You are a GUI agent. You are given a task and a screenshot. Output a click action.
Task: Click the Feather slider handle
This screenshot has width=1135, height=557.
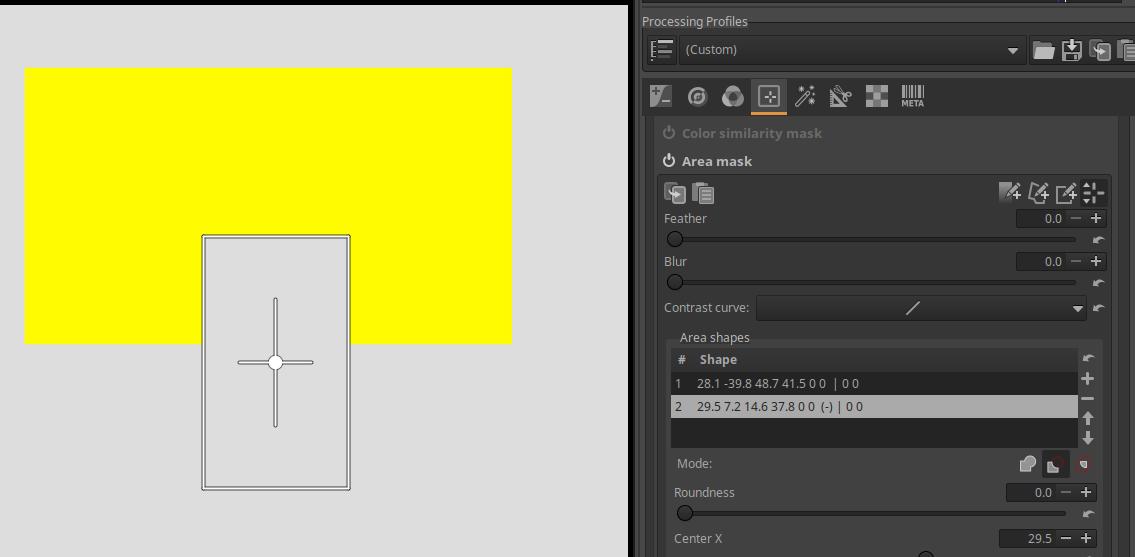[x=675, y=239]
